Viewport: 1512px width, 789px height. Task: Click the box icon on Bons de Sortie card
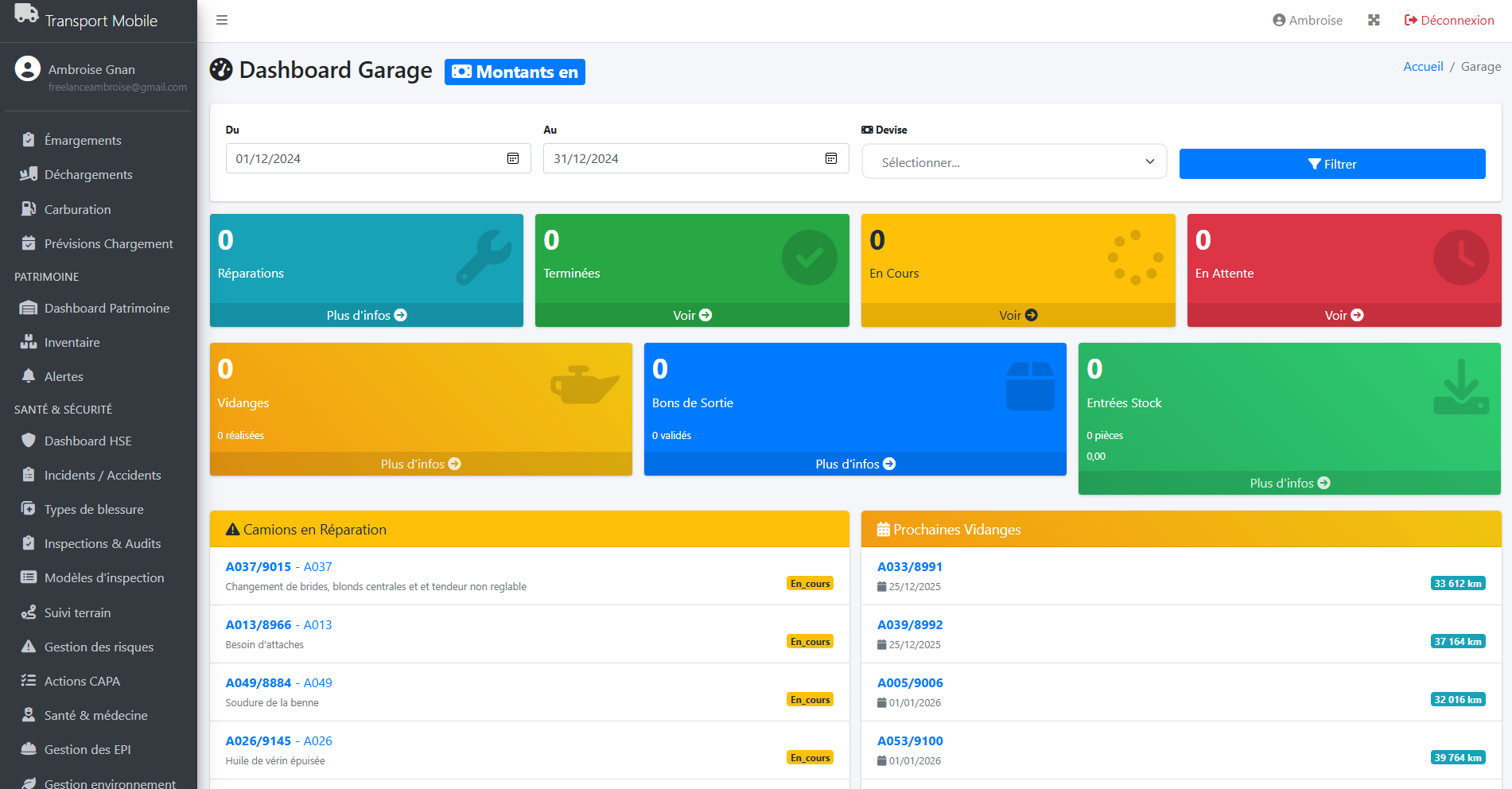point(1030,387)
